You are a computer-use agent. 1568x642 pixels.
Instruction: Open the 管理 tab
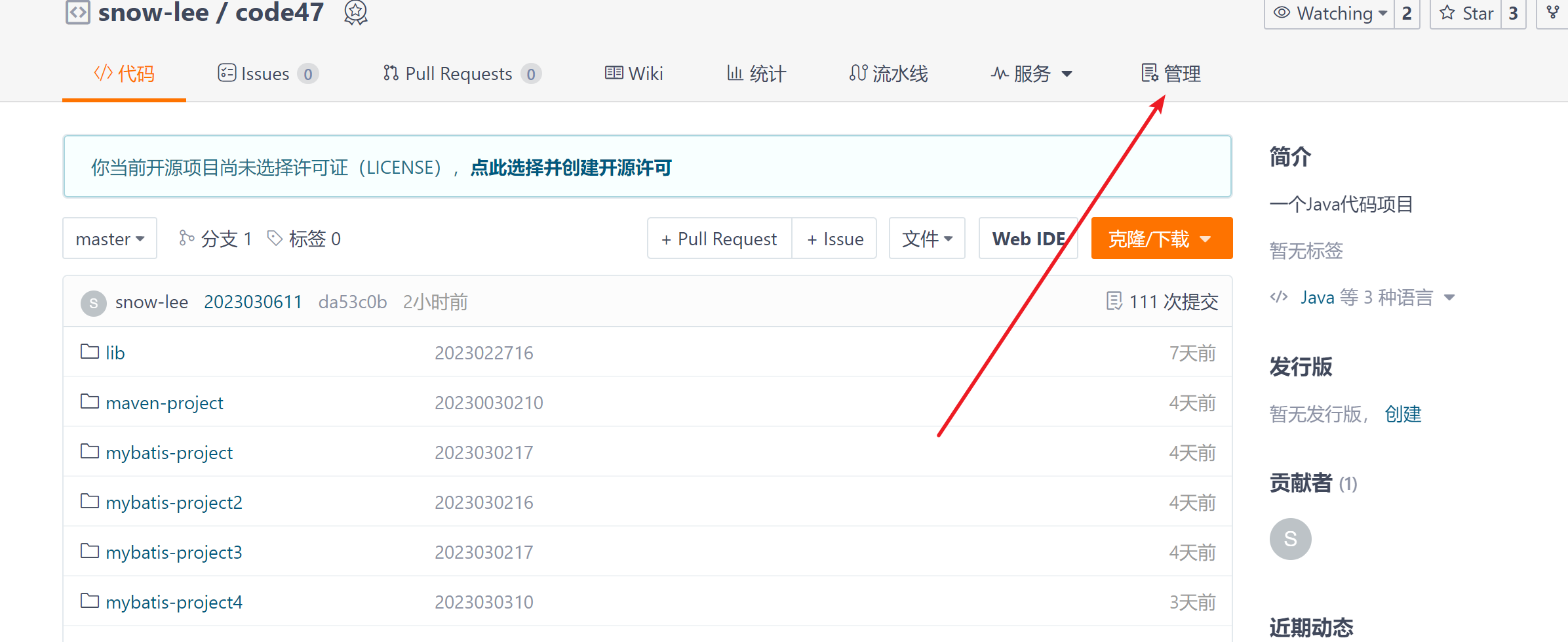pos(1171,73)
